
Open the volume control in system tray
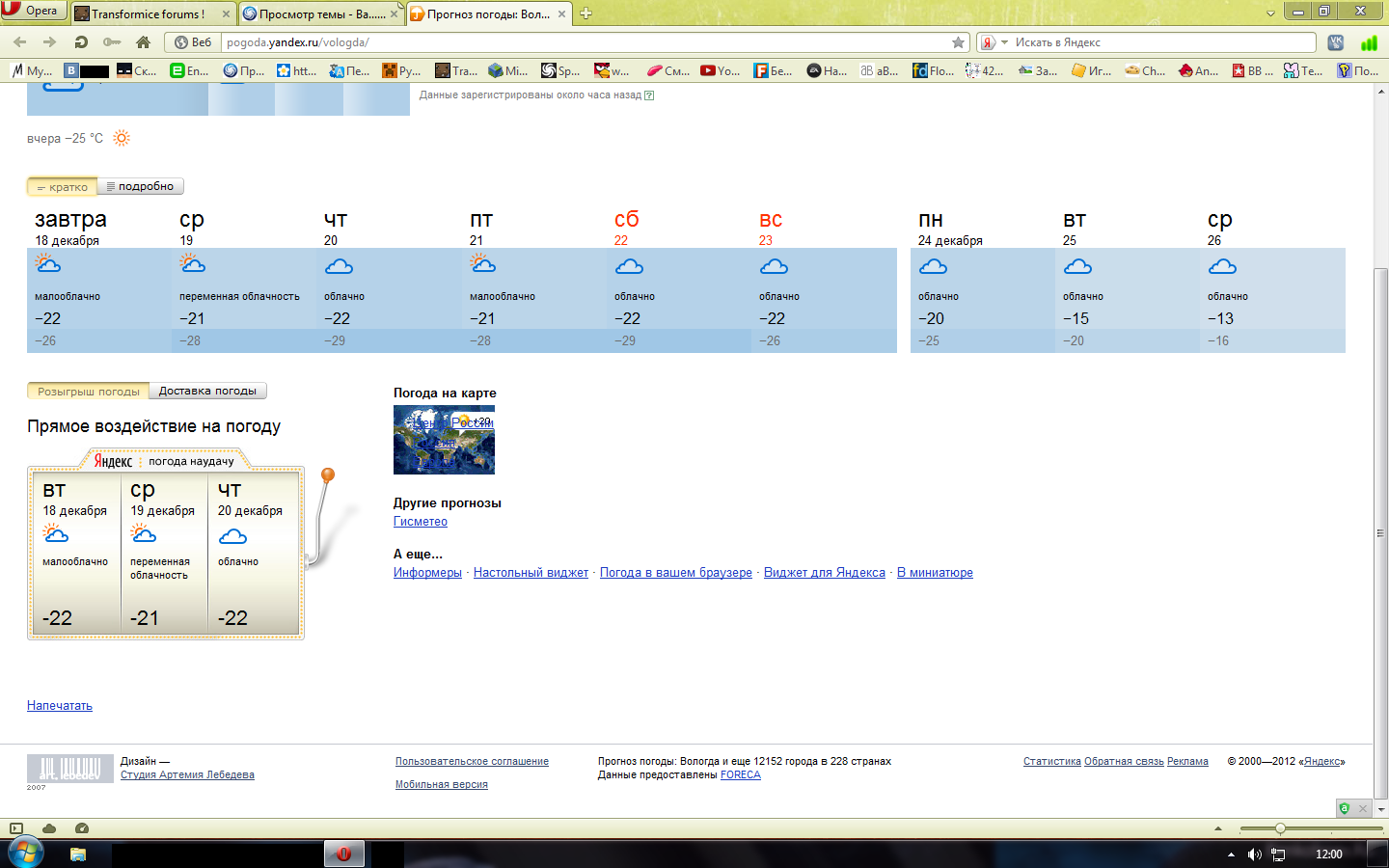[x=1254, y=854]
